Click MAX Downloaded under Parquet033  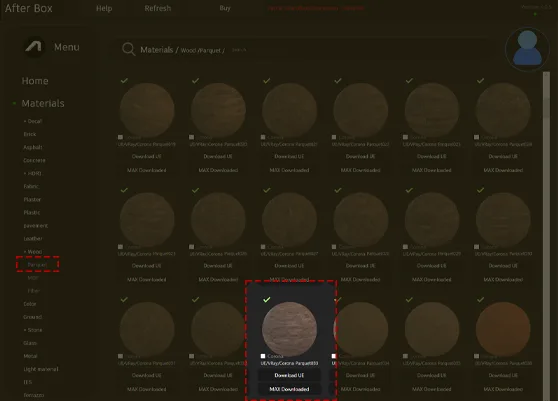289,389
